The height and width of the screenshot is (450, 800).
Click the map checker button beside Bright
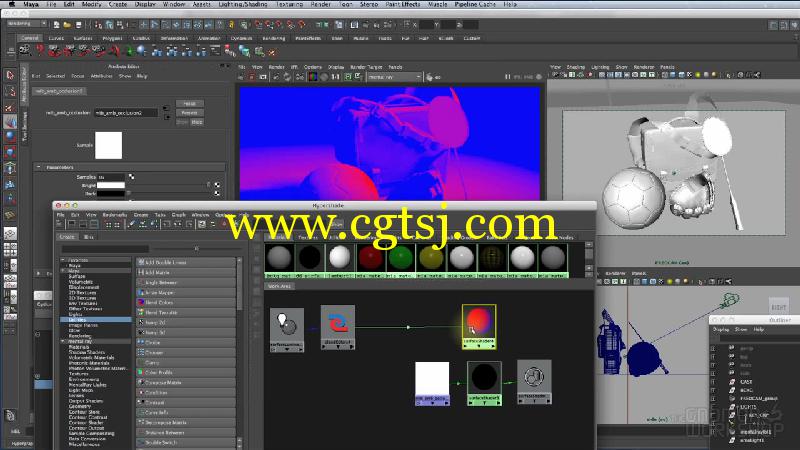(217, 185)
